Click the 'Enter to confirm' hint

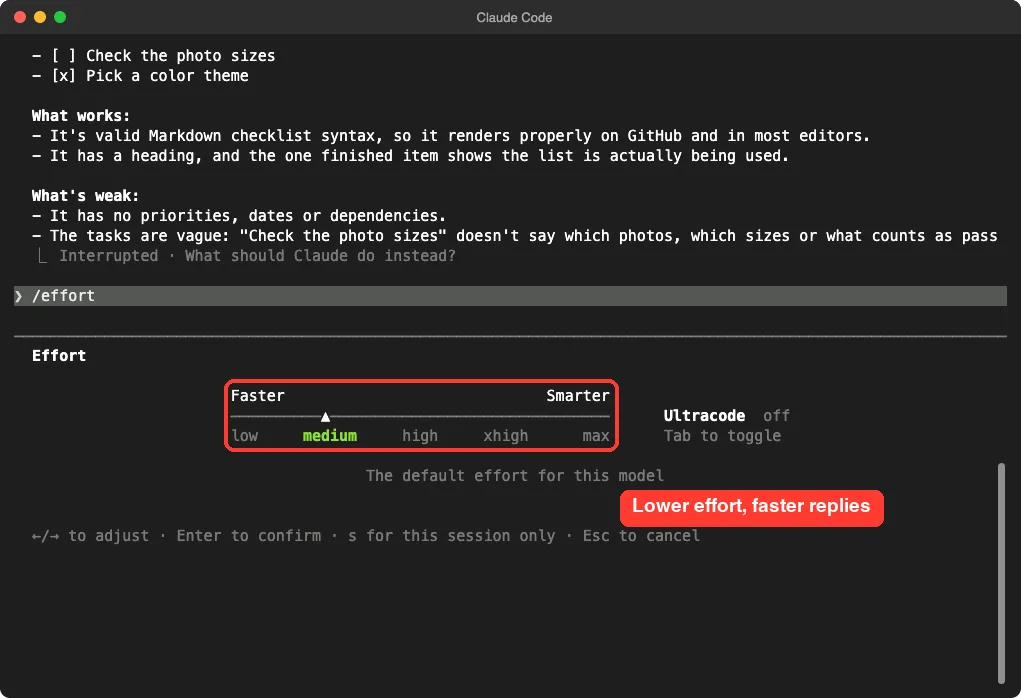pos(249,536)
